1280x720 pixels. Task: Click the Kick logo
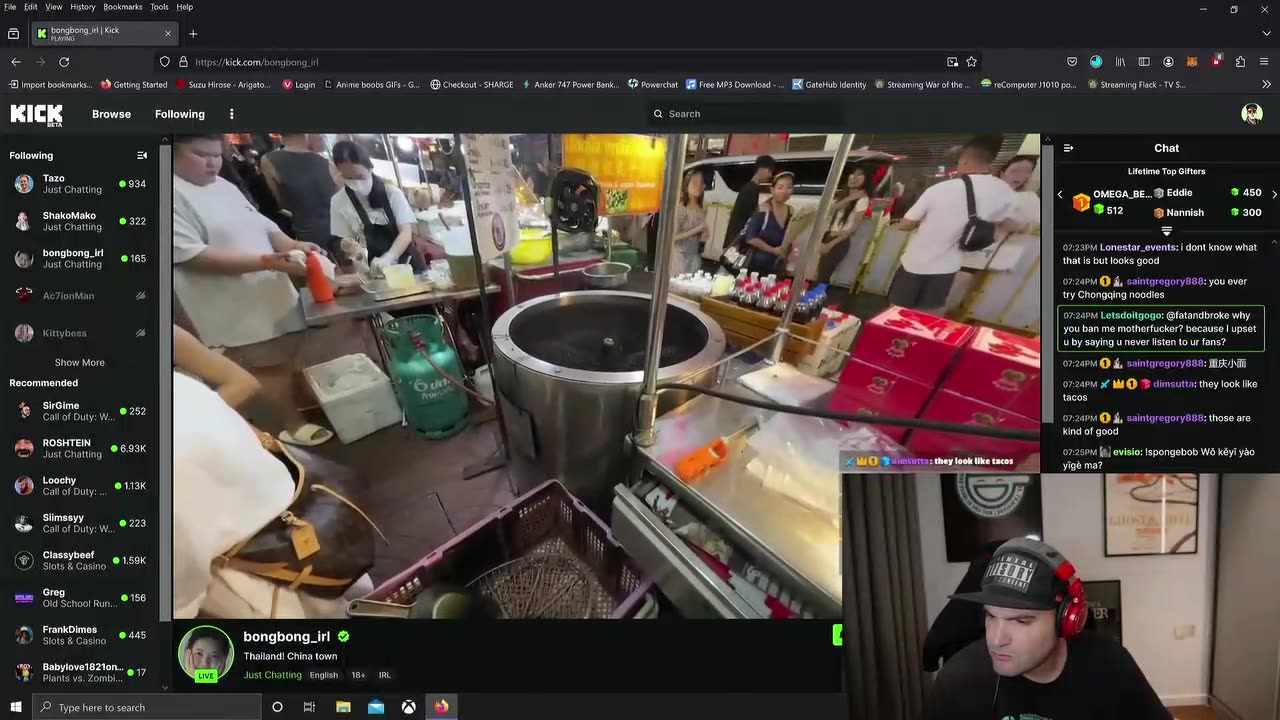(x=36, y=114)
